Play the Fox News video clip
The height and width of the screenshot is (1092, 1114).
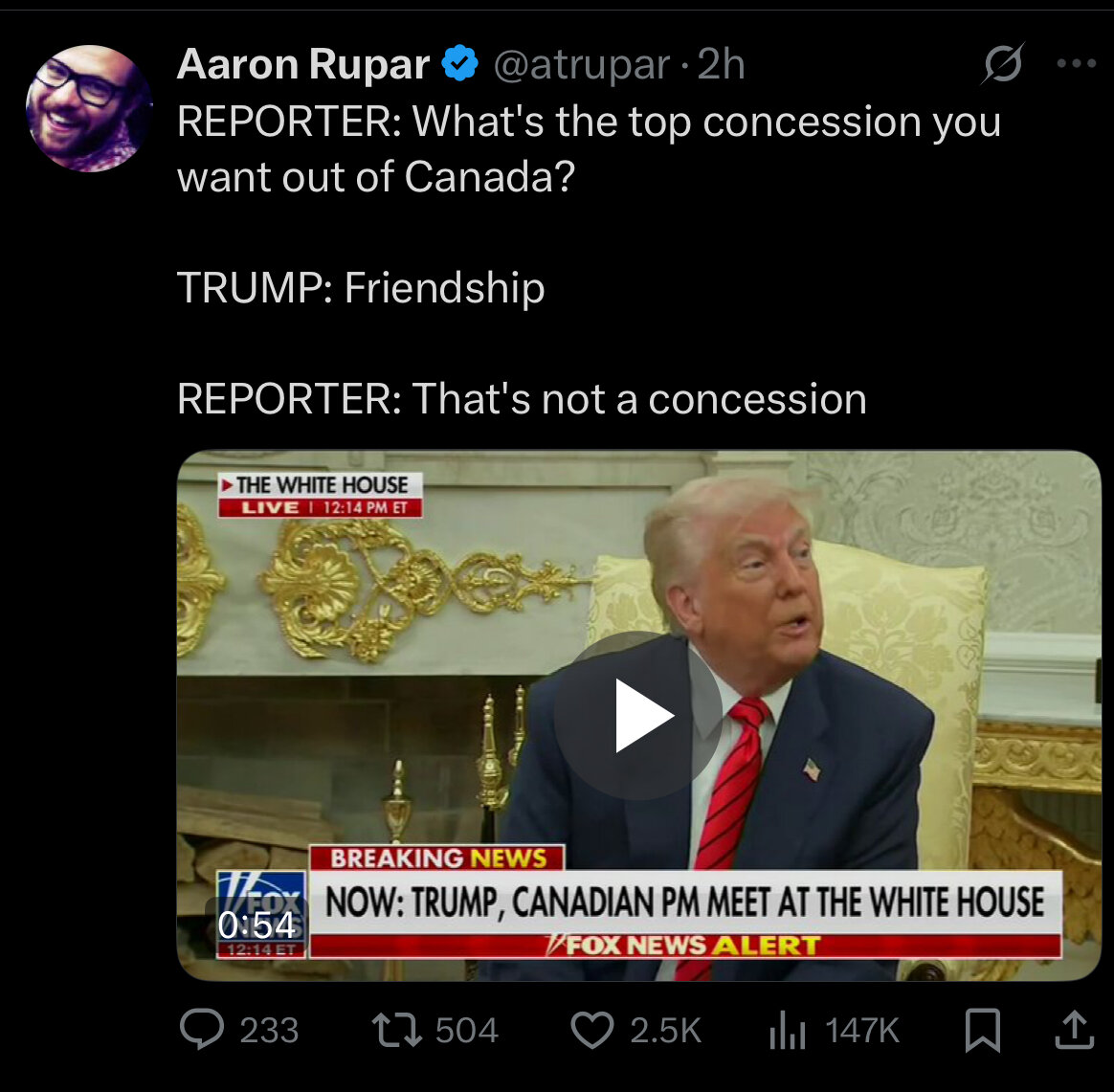[638, 716]
